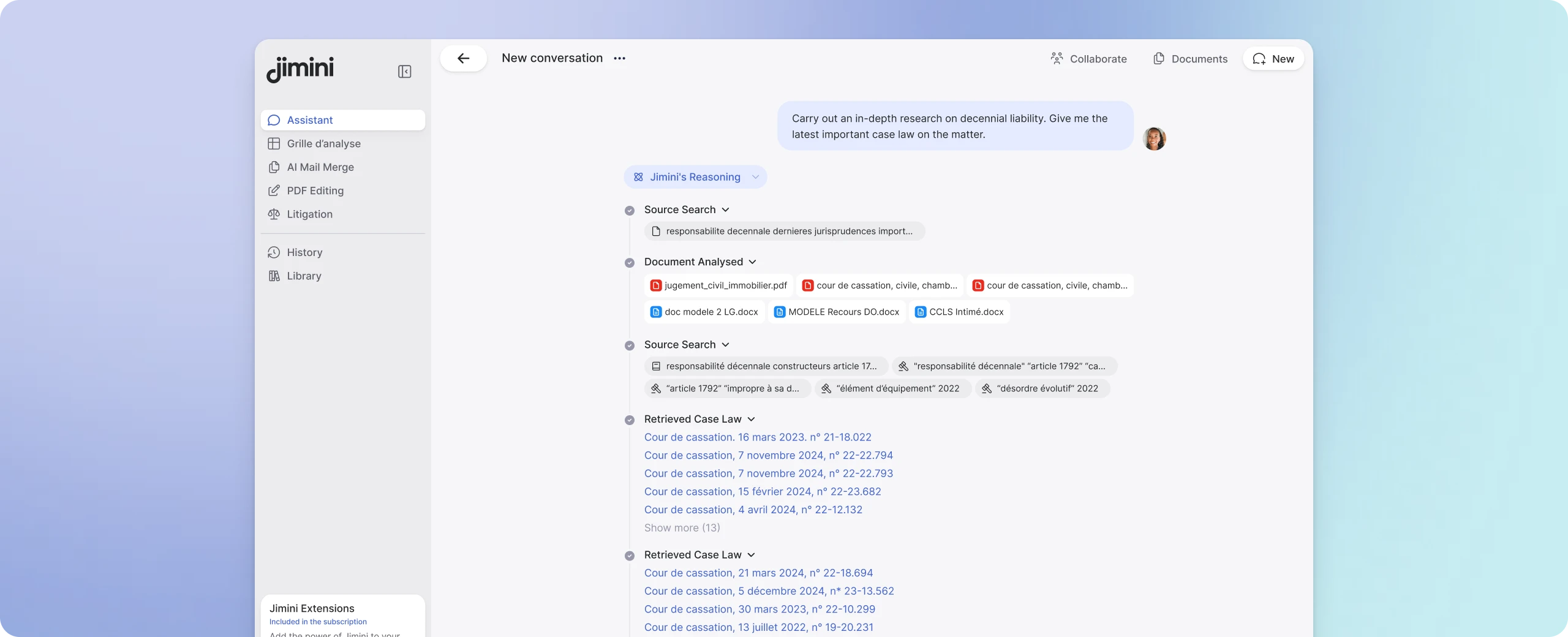
Task: Open conversation History
Action: point(343,252)
